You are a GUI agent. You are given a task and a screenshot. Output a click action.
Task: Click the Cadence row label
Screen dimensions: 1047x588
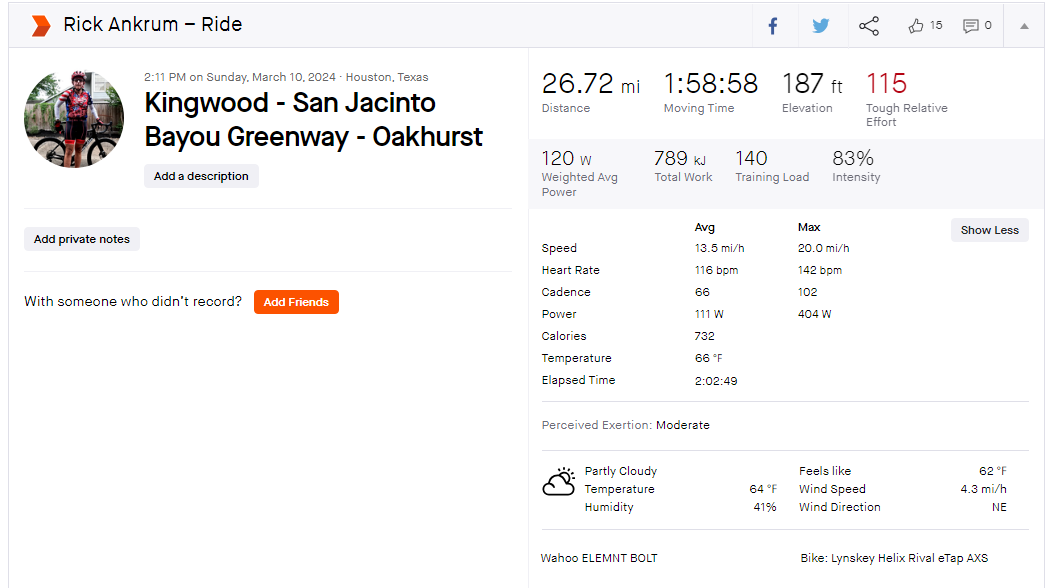566,292
